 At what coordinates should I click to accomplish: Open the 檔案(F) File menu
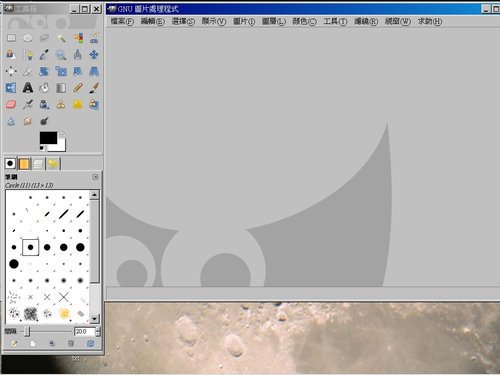coord(122,22)
